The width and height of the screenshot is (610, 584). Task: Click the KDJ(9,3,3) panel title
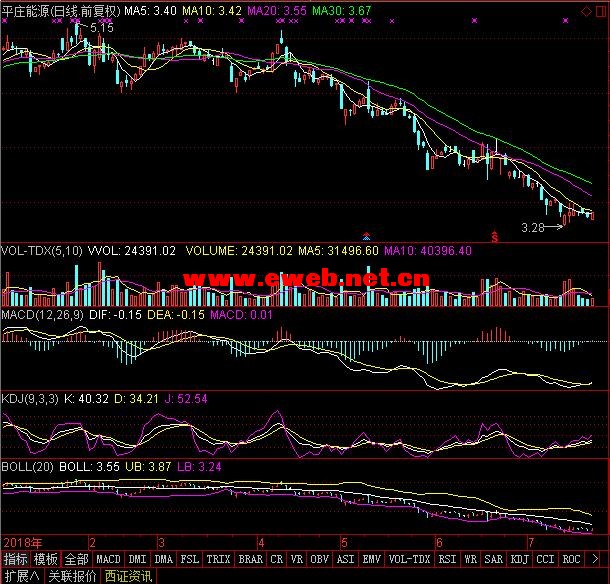point(30,399)
